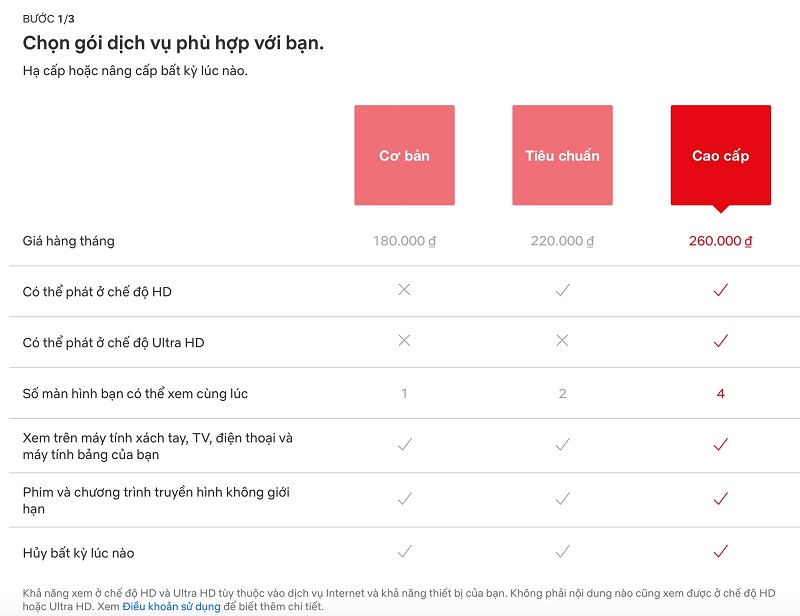Select the Cao cấp plan tile

720,155
